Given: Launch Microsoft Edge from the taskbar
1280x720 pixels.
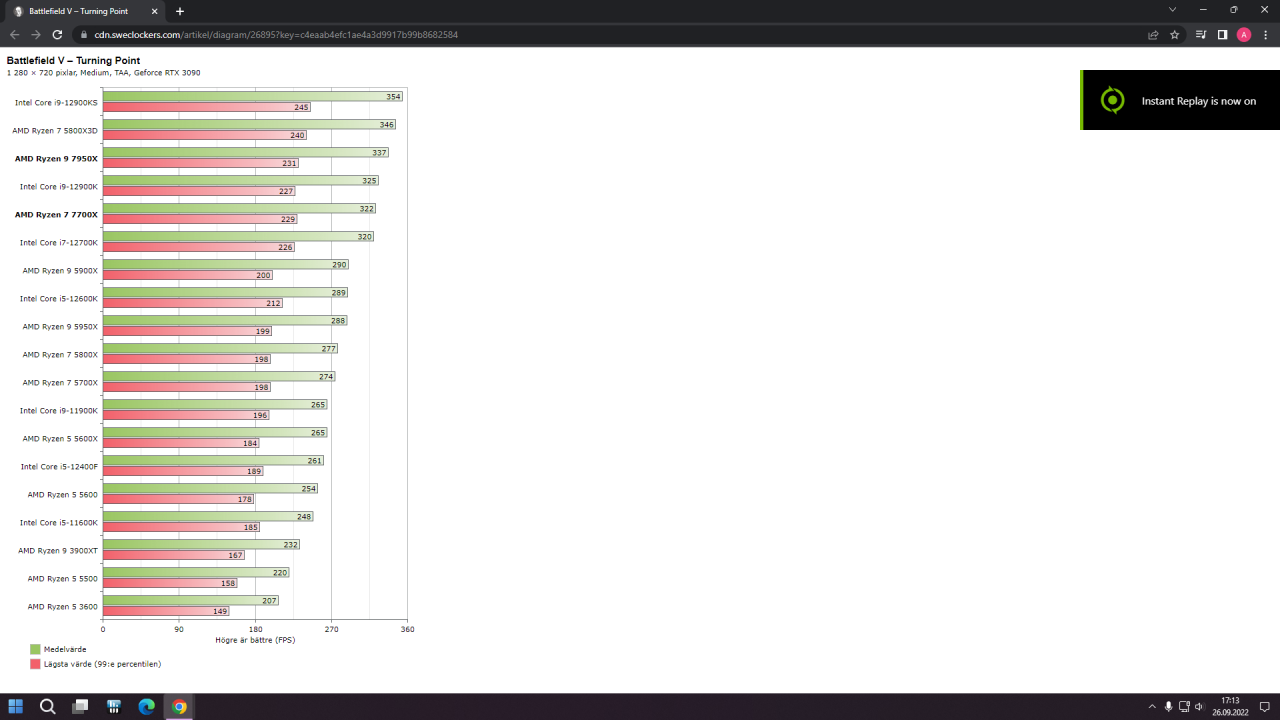Looking at the screenshot, I should (x=146, y=707).
